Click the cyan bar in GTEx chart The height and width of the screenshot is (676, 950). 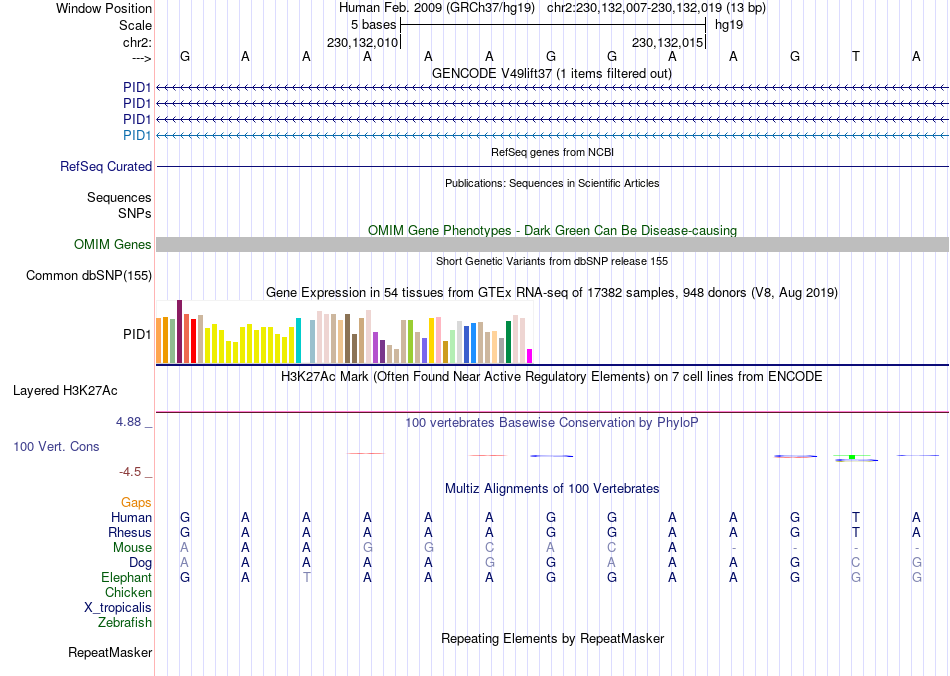(298, 340)
